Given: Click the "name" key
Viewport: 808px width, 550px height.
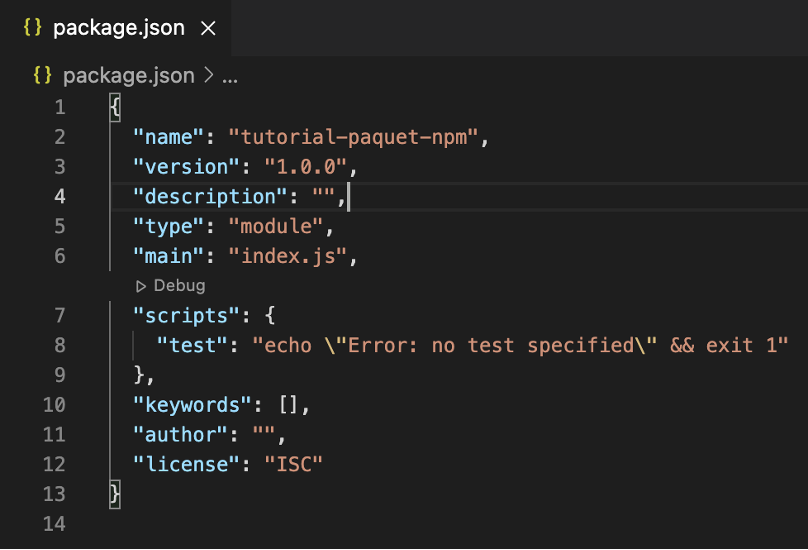Looking at the screenshot, I should coord(169,138).
